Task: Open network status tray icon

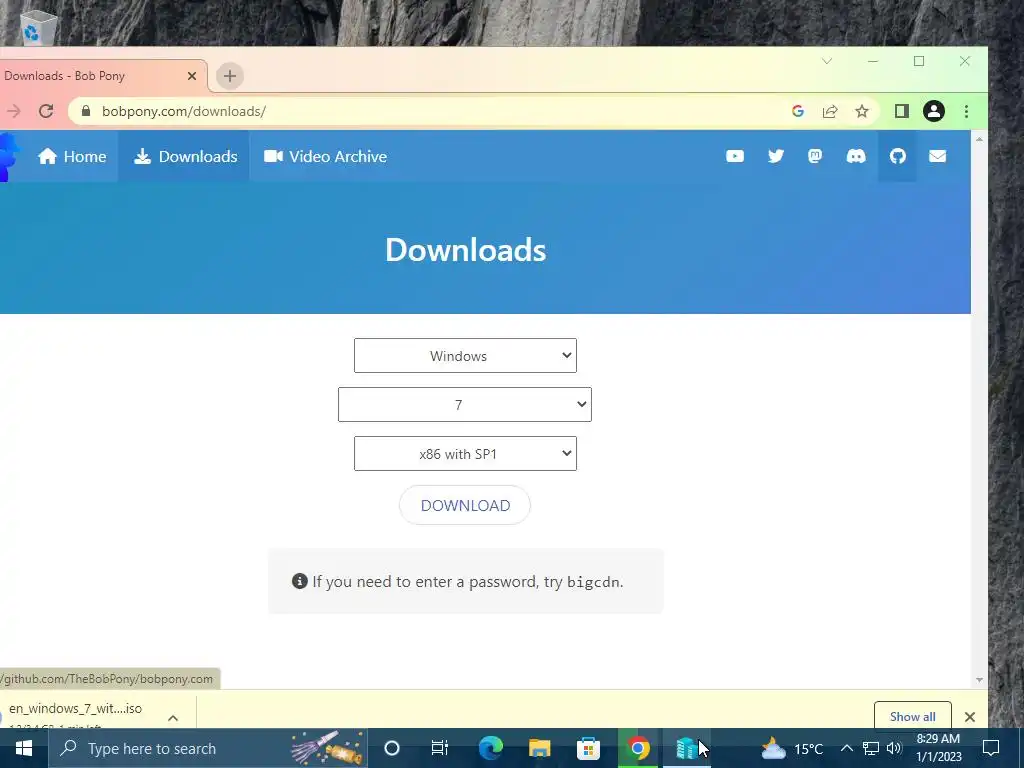Action: [871, 748]
